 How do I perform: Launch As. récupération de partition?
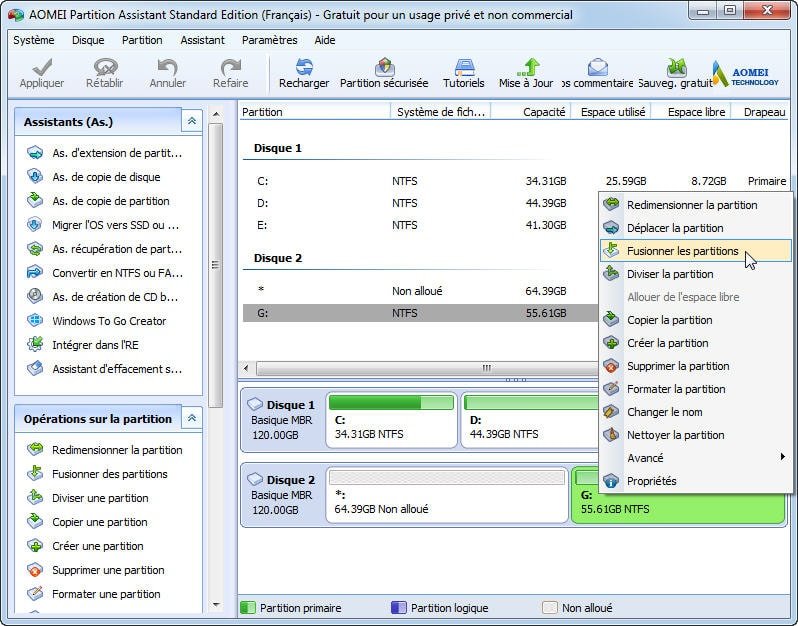[x=105, y=248]
